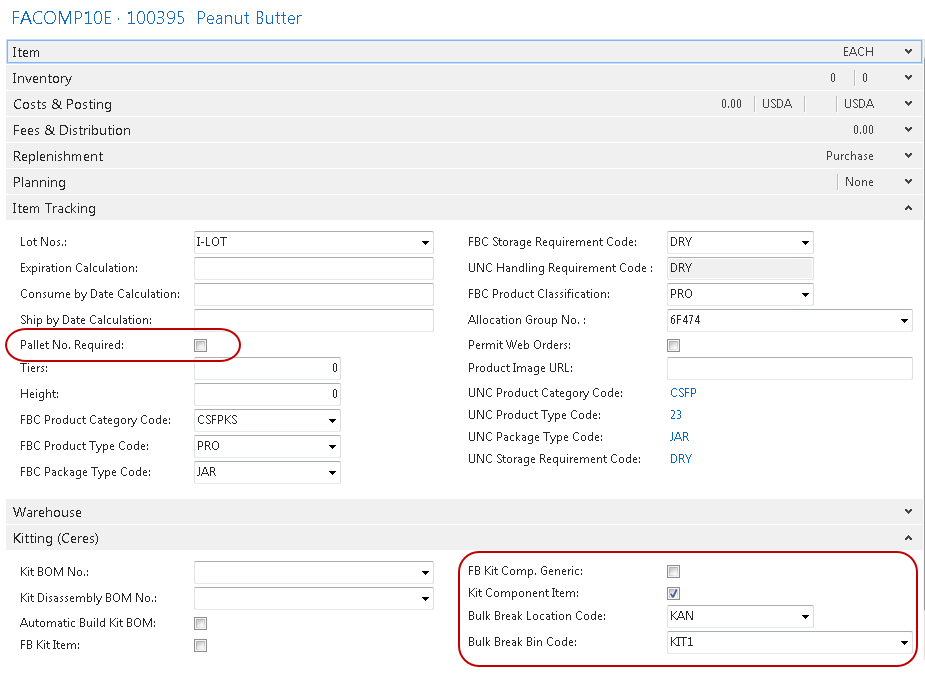925x689 pixels.
Task: Uncheck the Kit Component Item checkbox
Action: (674, 594)
